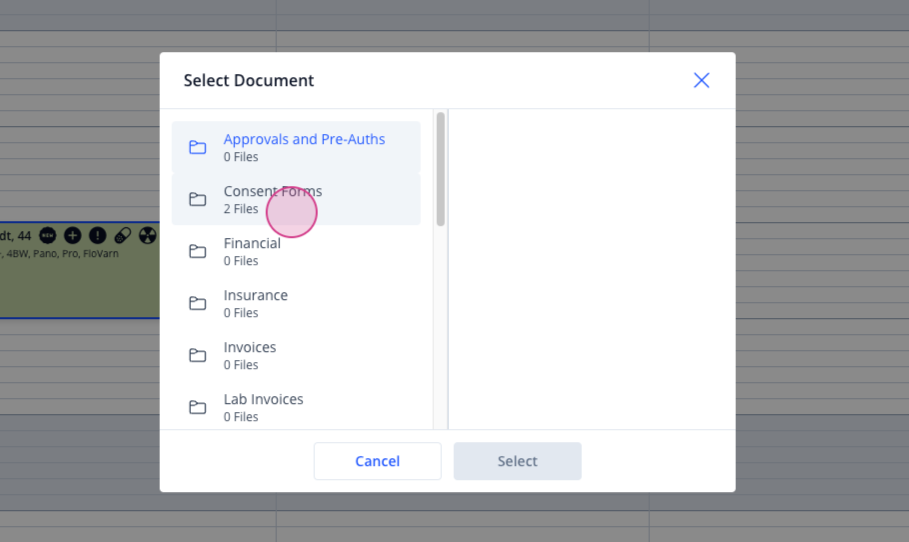Click the exclamation alert icon on appointment
Viewport: 909px width, 542px height.
[x=97, y=235]
